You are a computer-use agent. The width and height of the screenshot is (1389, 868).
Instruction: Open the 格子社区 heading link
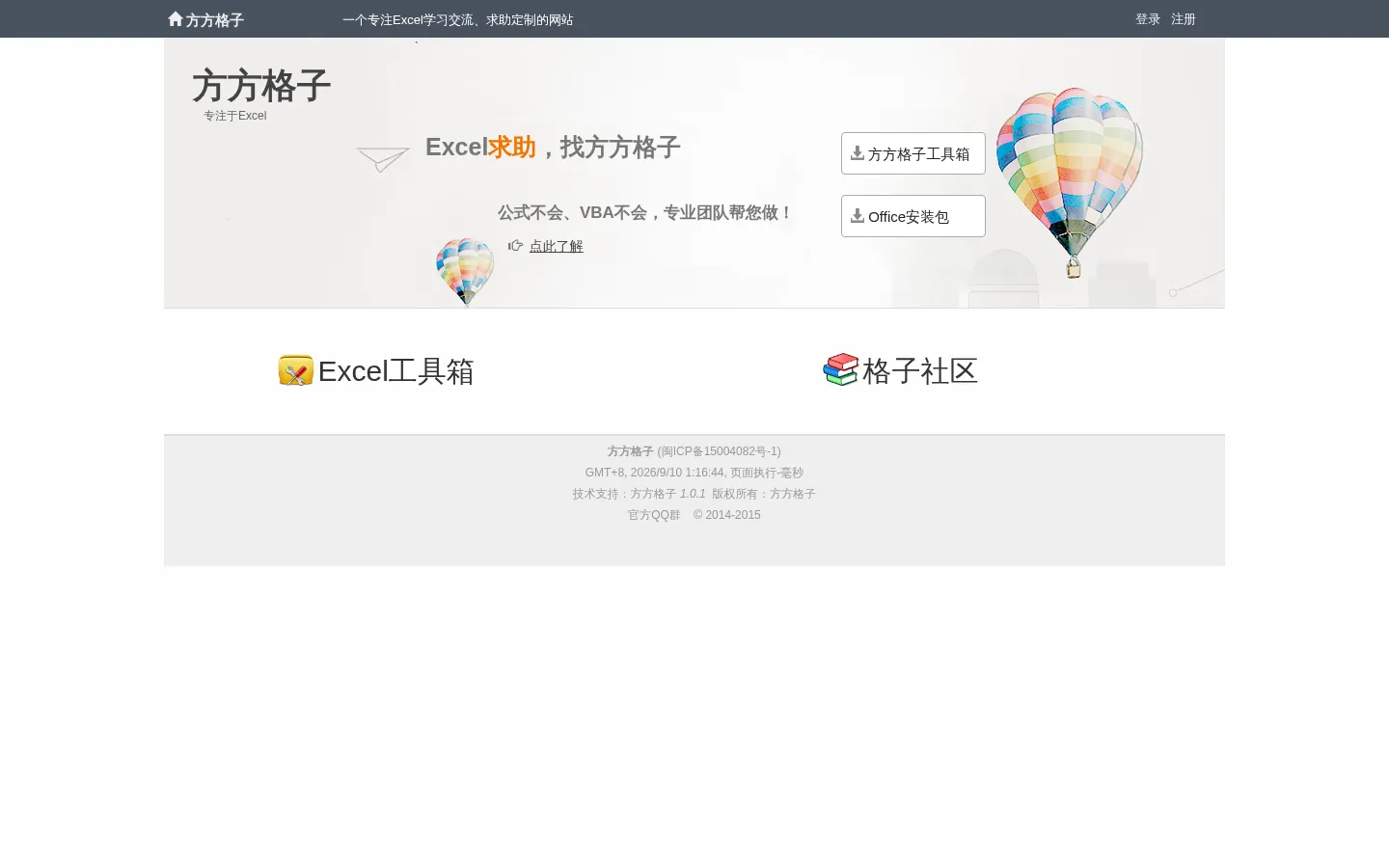pyautogui.click(x=920, y=371)
